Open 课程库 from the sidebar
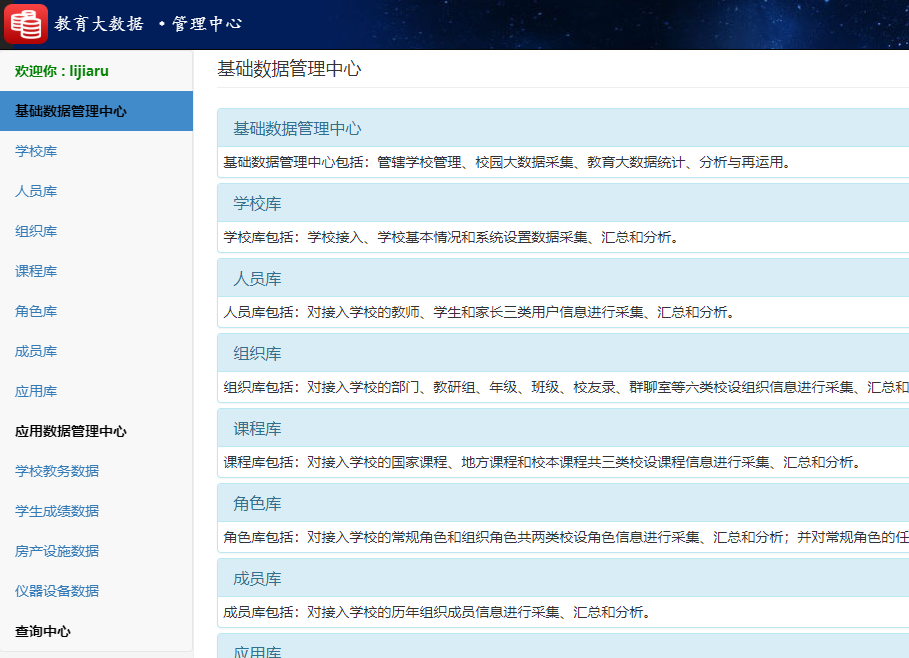909x658 pixels. click(x=35, y=271)
